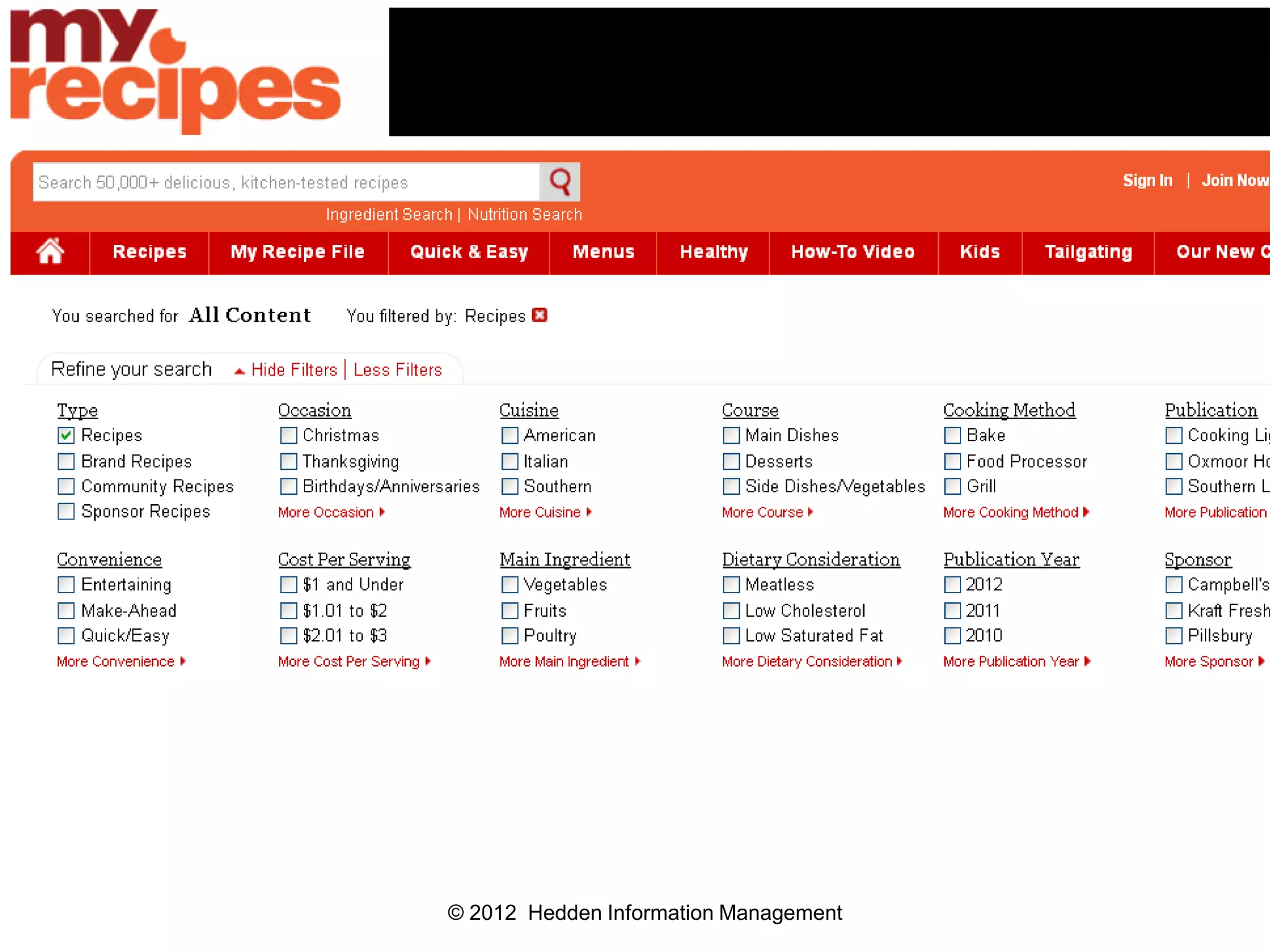Enable the Meatless dietary filter
Image resolution: width=1270 pixels, height=952 pixels.
point(731,585)
